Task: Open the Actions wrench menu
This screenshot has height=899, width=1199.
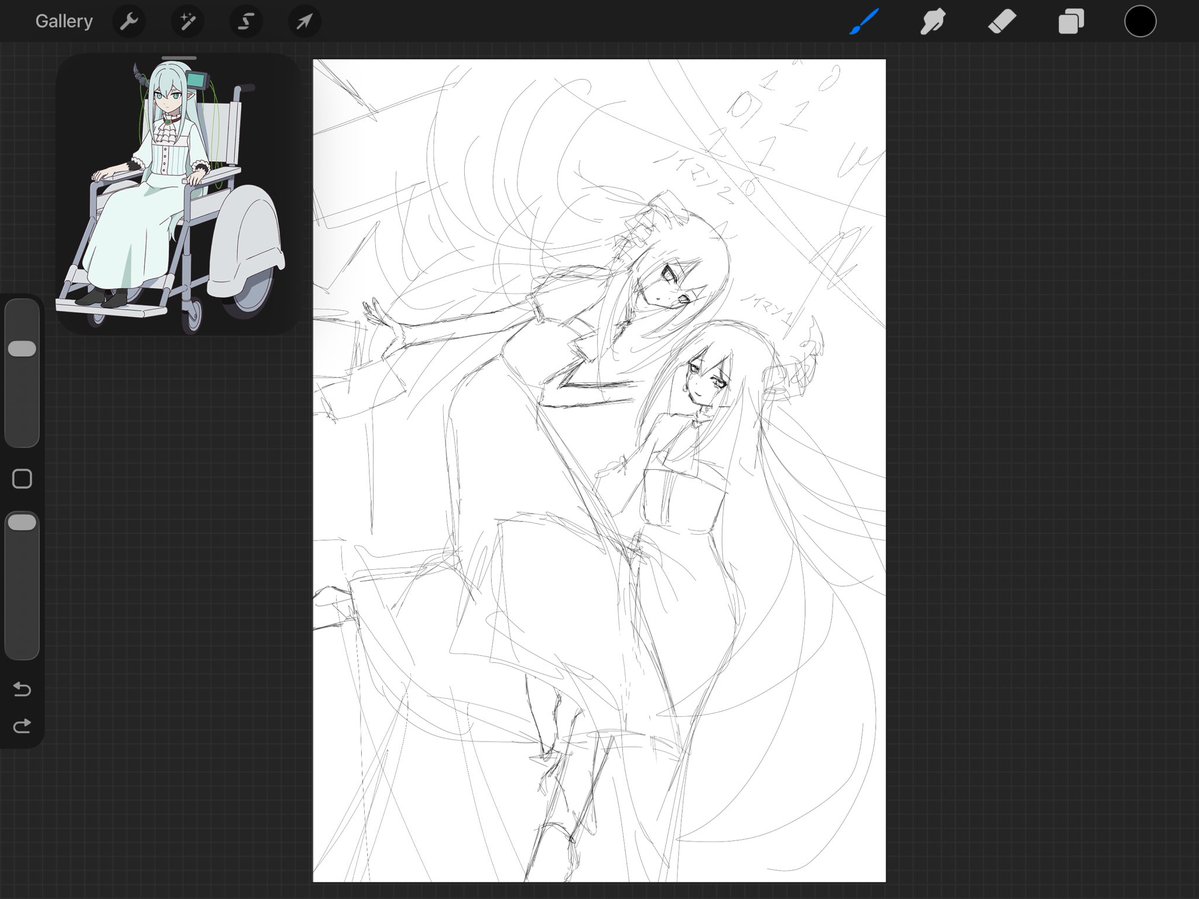Action: click(x=128, y=21)
